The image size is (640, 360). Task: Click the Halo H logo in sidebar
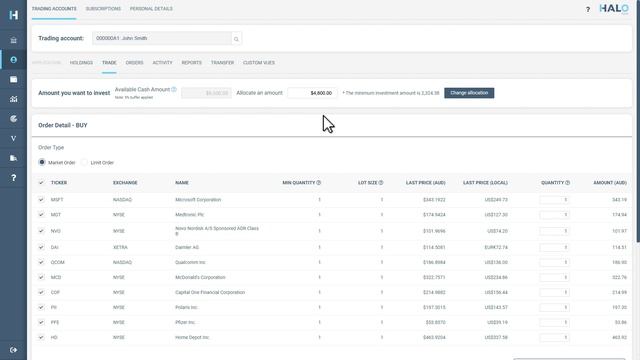pyautogui.click(x=13, y=15)
